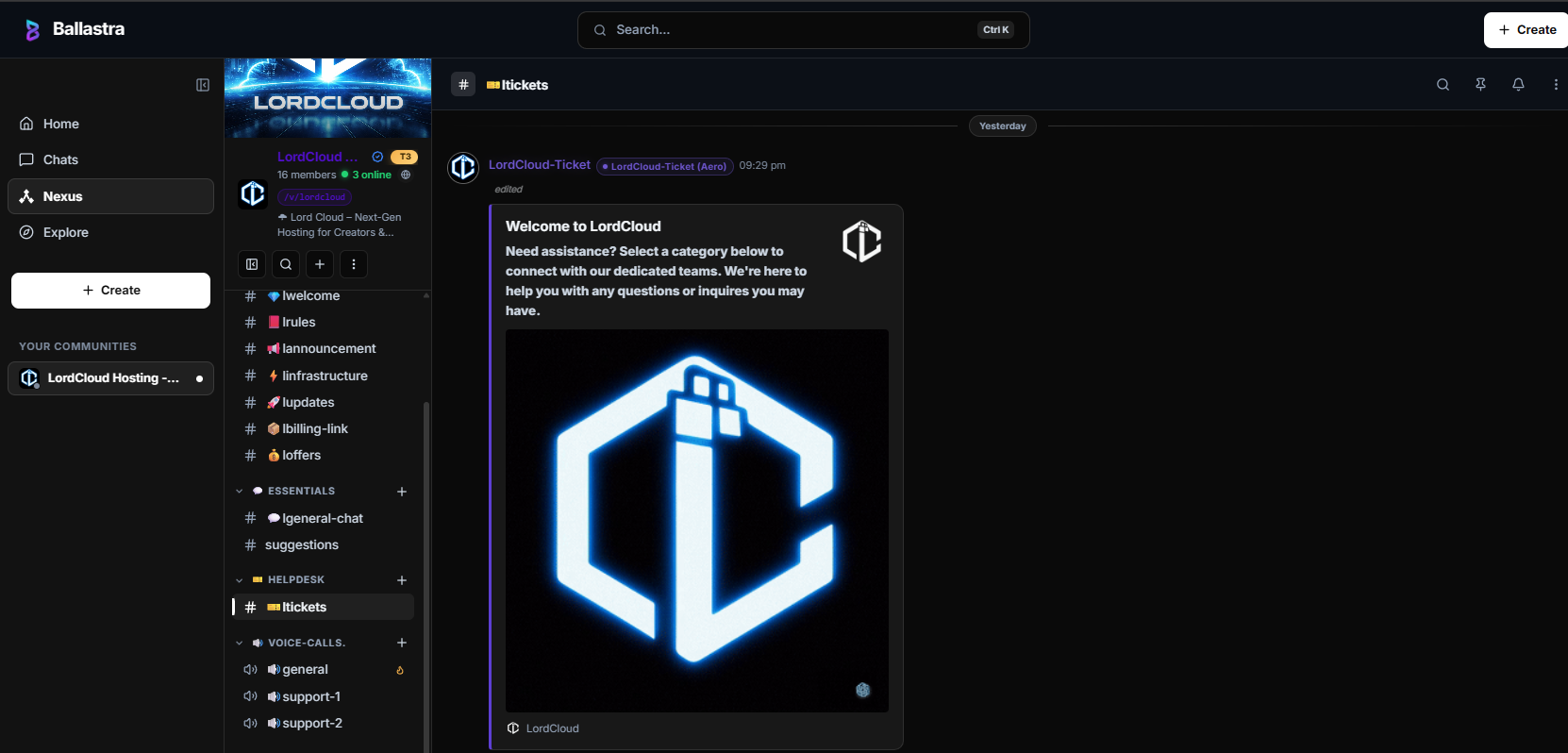Click the sidebar Create button
Image resolution: width=1568 pixels, height=753 pixels.
111,291
